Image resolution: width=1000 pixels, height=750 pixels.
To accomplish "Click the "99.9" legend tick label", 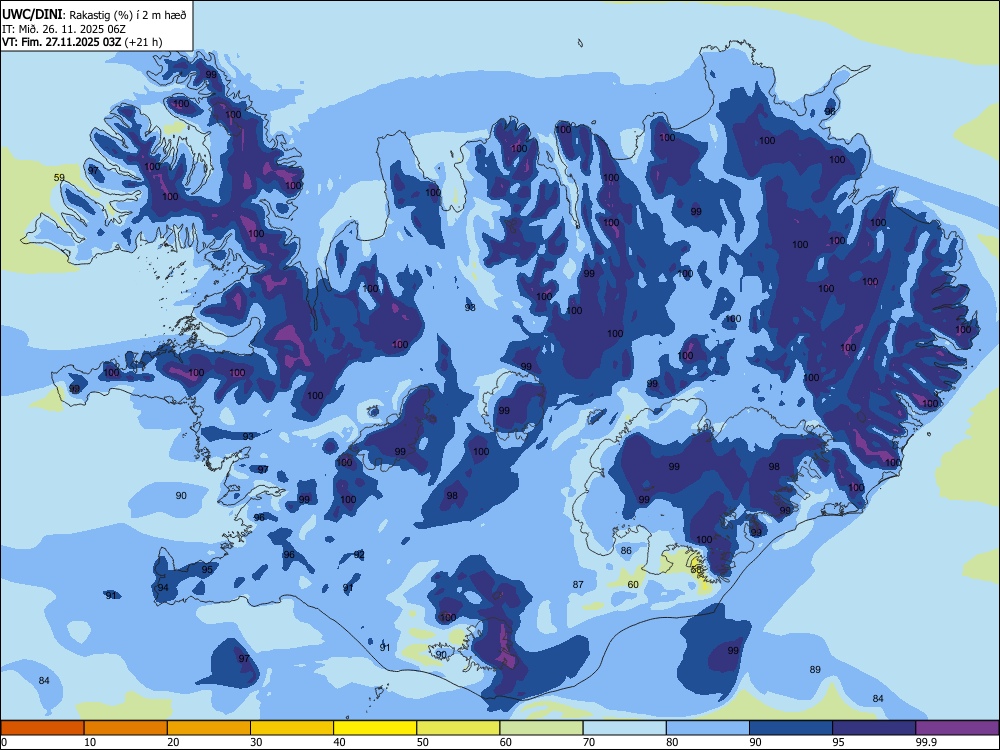I will pos(925,742).
